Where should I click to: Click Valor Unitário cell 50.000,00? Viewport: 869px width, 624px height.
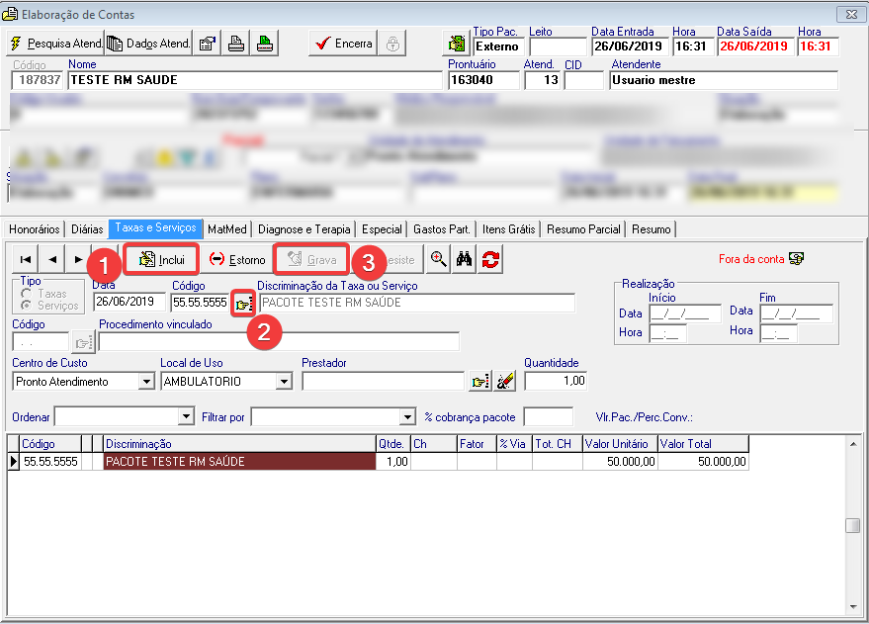[x=620, y=462]
